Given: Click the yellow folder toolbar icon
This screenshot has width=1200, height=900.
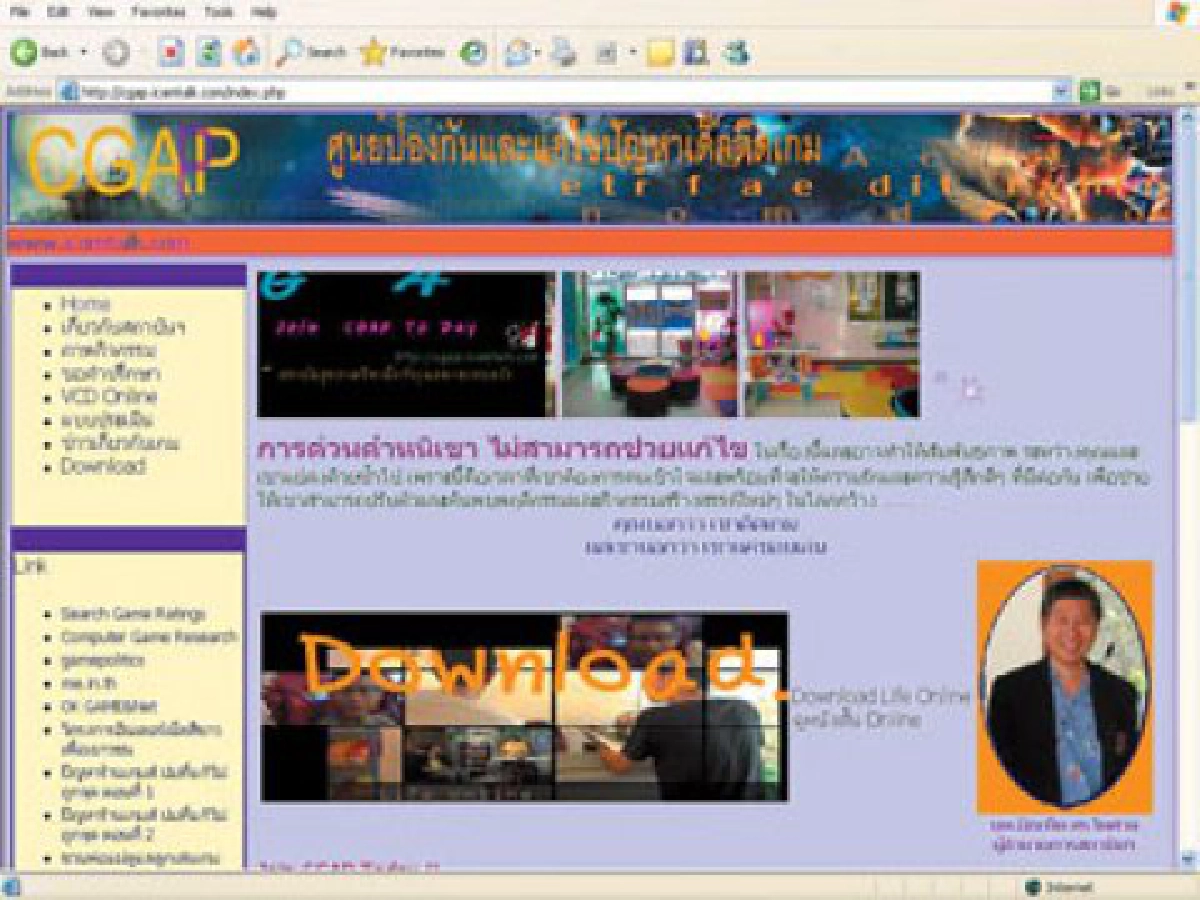Looking at the screenshot, I should point(659,53).
